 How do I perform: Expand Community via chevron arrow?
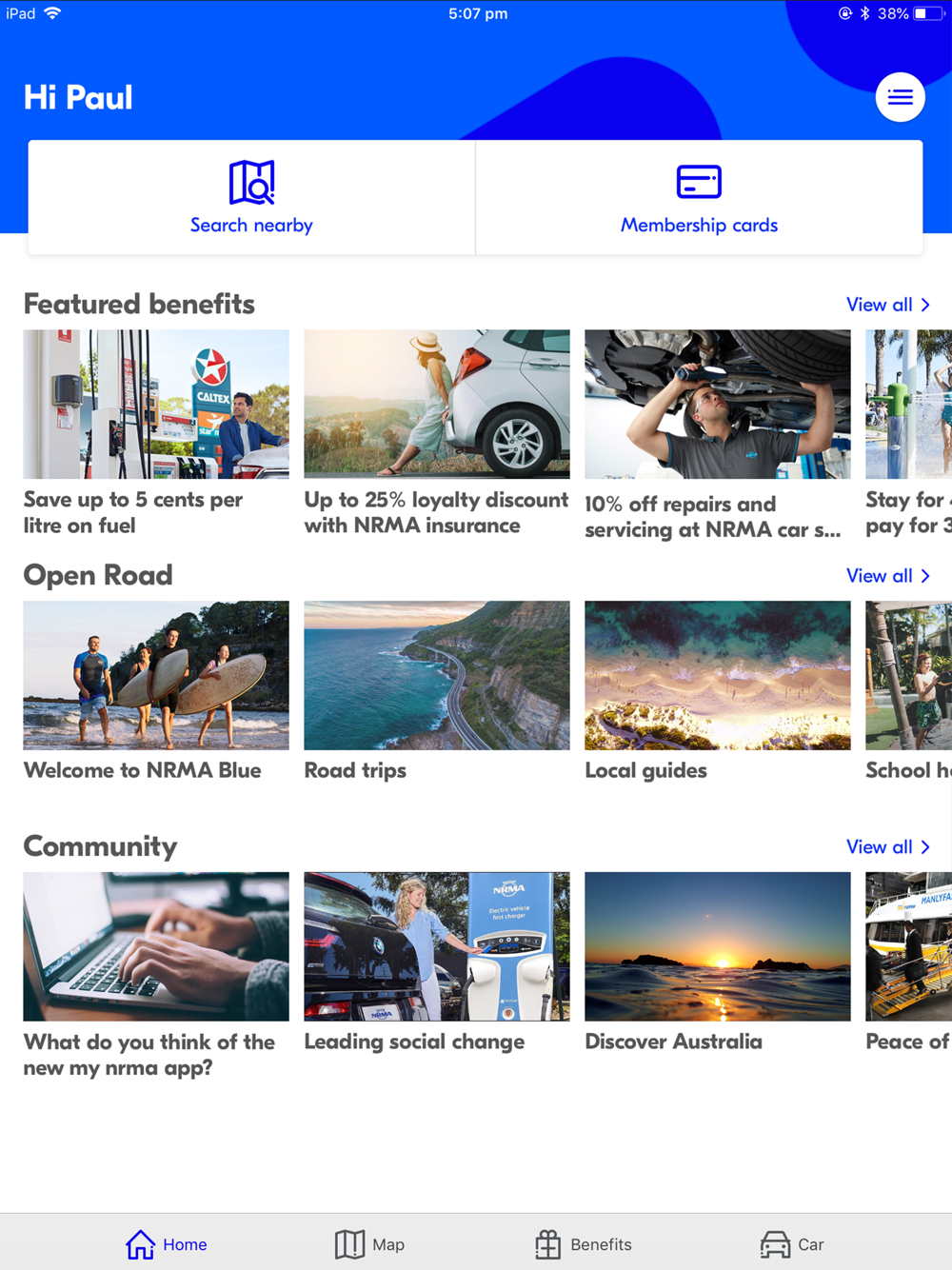point(925,847)
